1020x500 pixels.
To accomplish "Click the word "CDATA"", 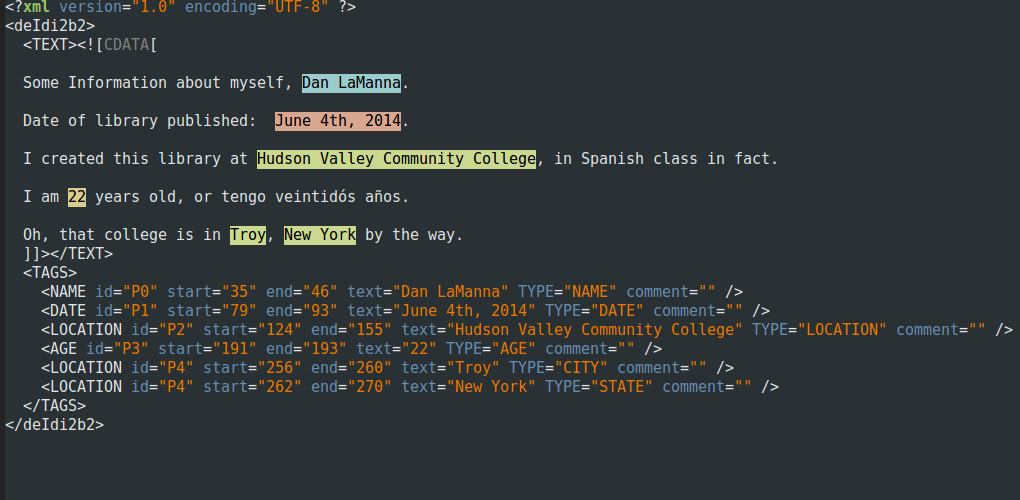I will point(126,45).
